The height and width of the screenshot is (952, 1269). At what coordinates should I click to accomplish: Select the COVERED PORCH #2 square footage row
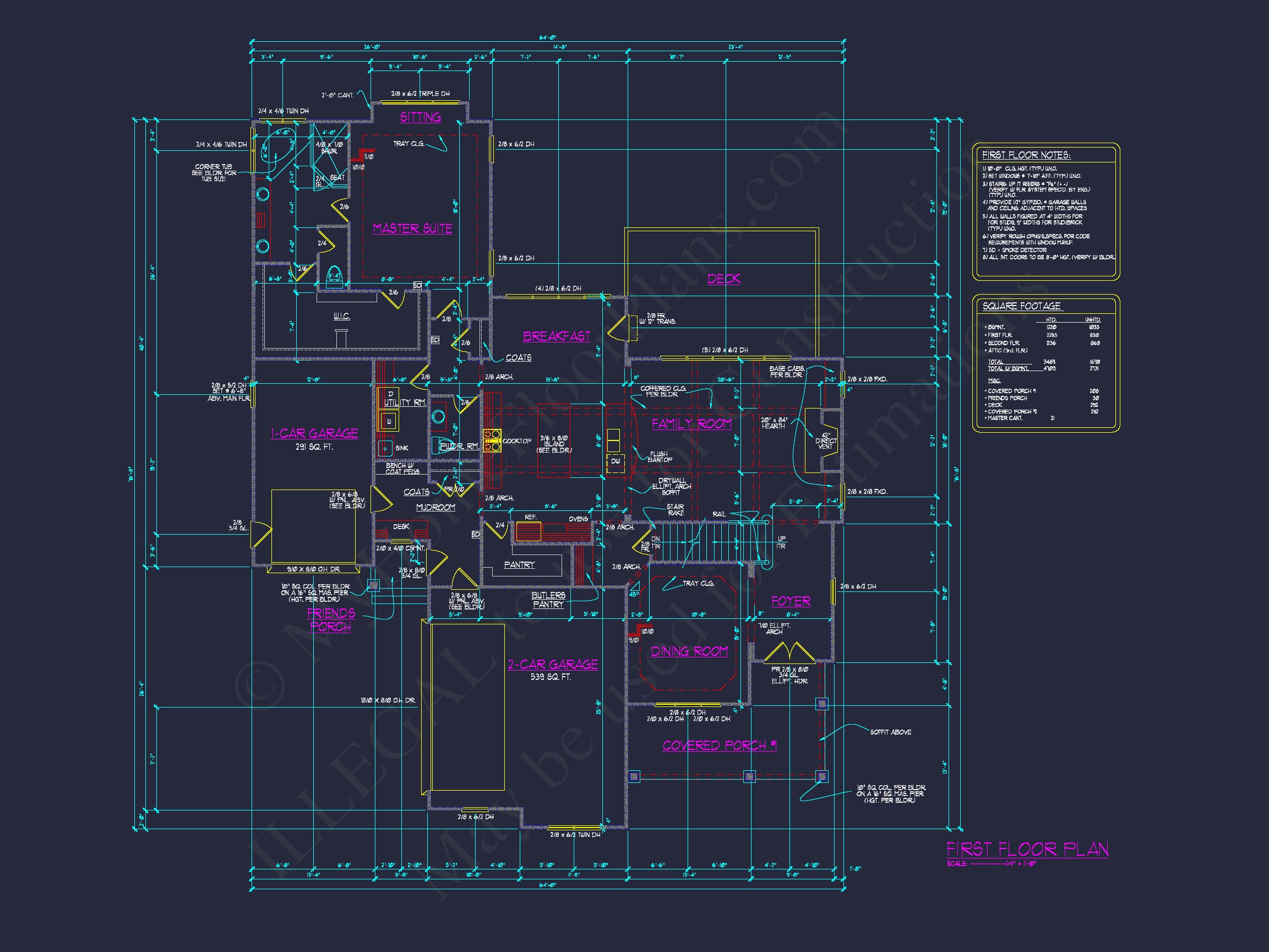(1041, 411)
